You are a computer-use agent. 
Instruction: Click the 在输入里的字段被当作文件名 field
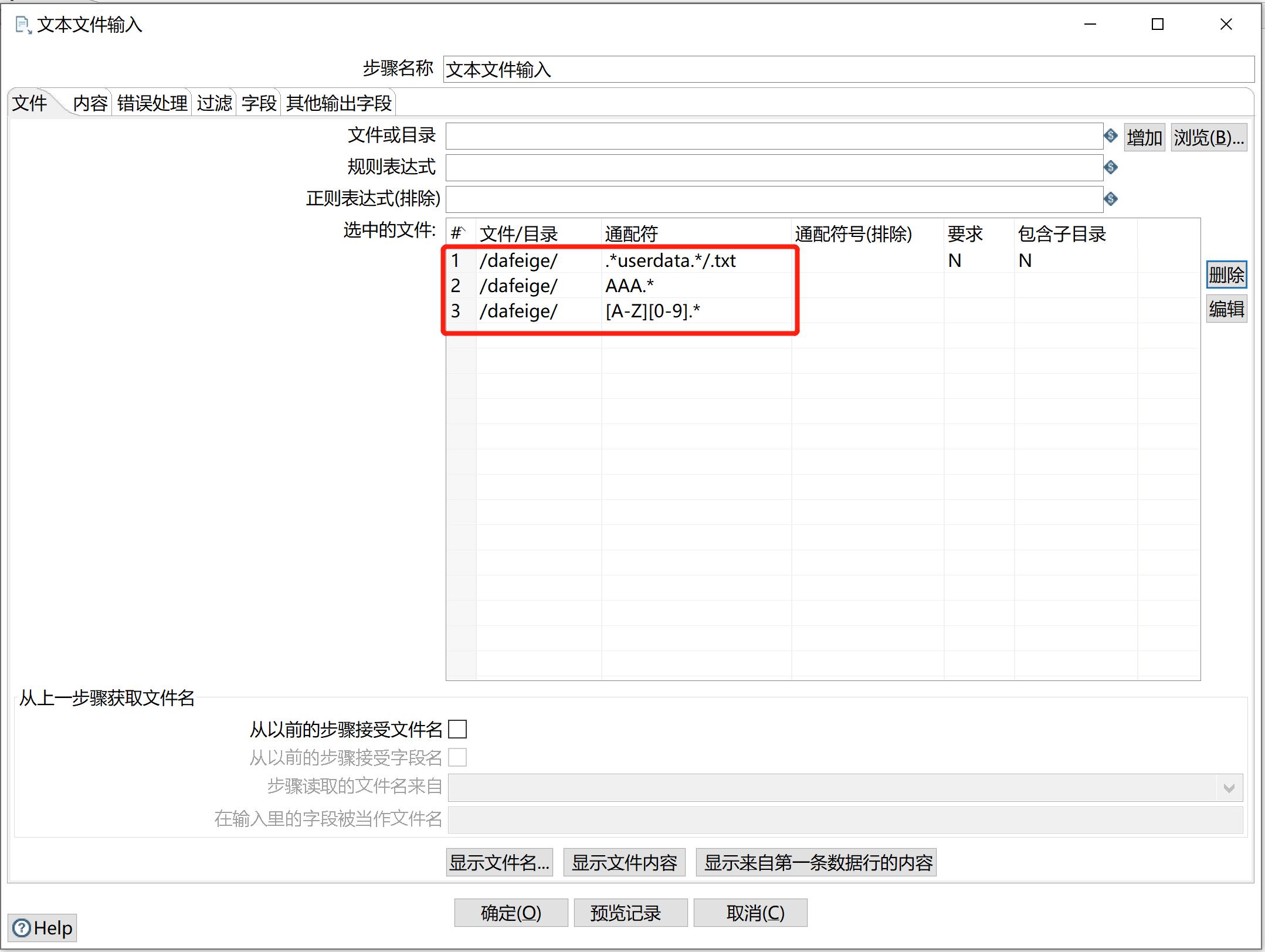point(845,819)
